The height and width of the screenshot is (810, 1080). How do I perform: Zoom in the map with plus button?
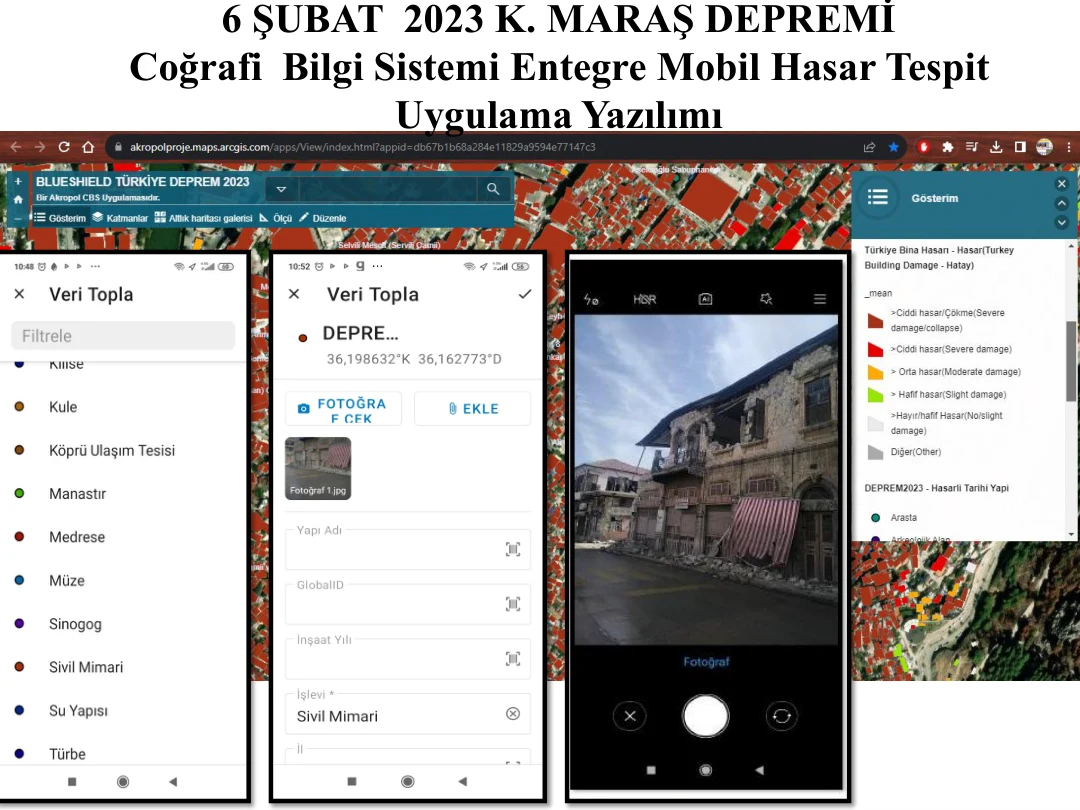click(18, 181)
